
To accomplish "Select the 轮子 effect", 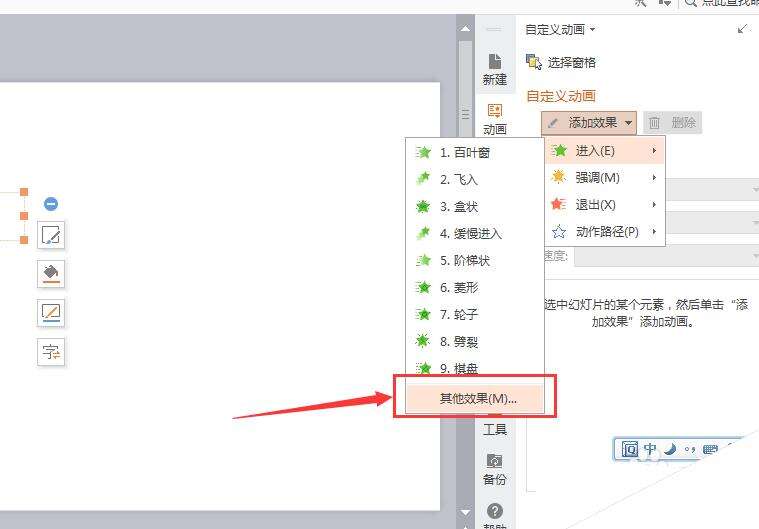I will tap(474, 315).
